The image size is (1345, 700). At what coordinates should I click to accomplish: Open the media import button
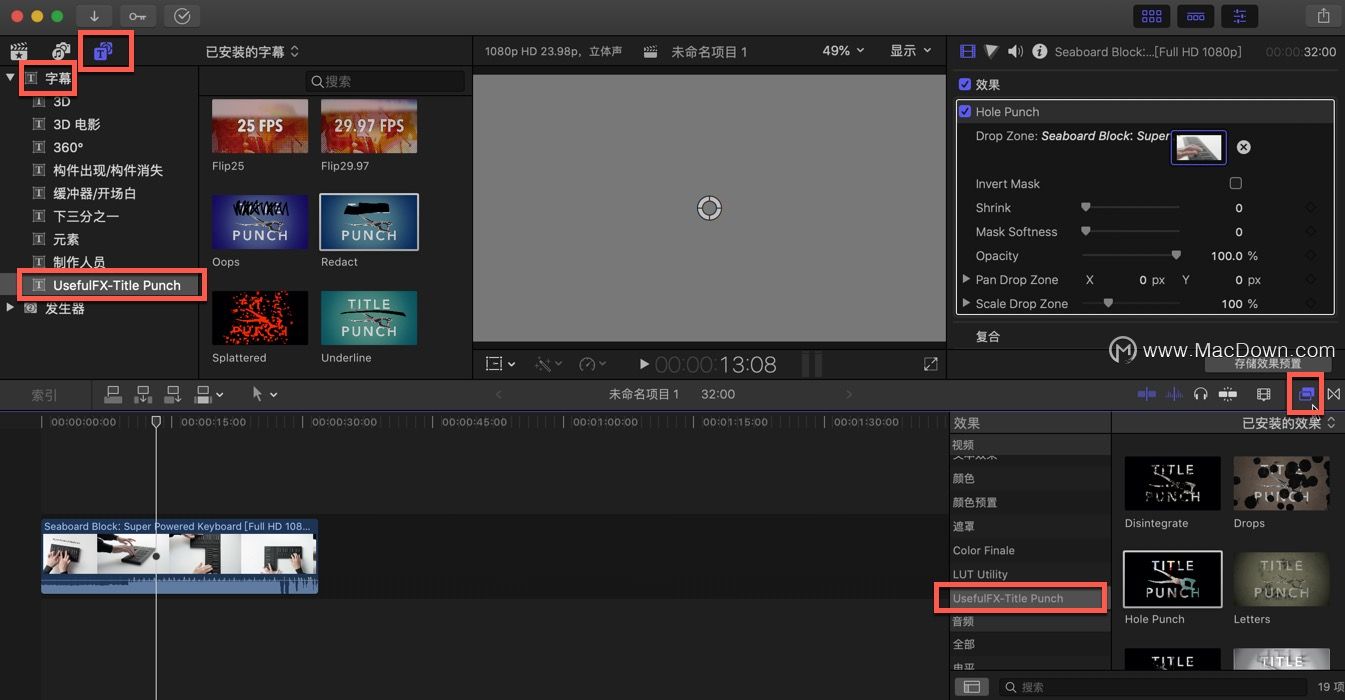(x=94, y=16)
